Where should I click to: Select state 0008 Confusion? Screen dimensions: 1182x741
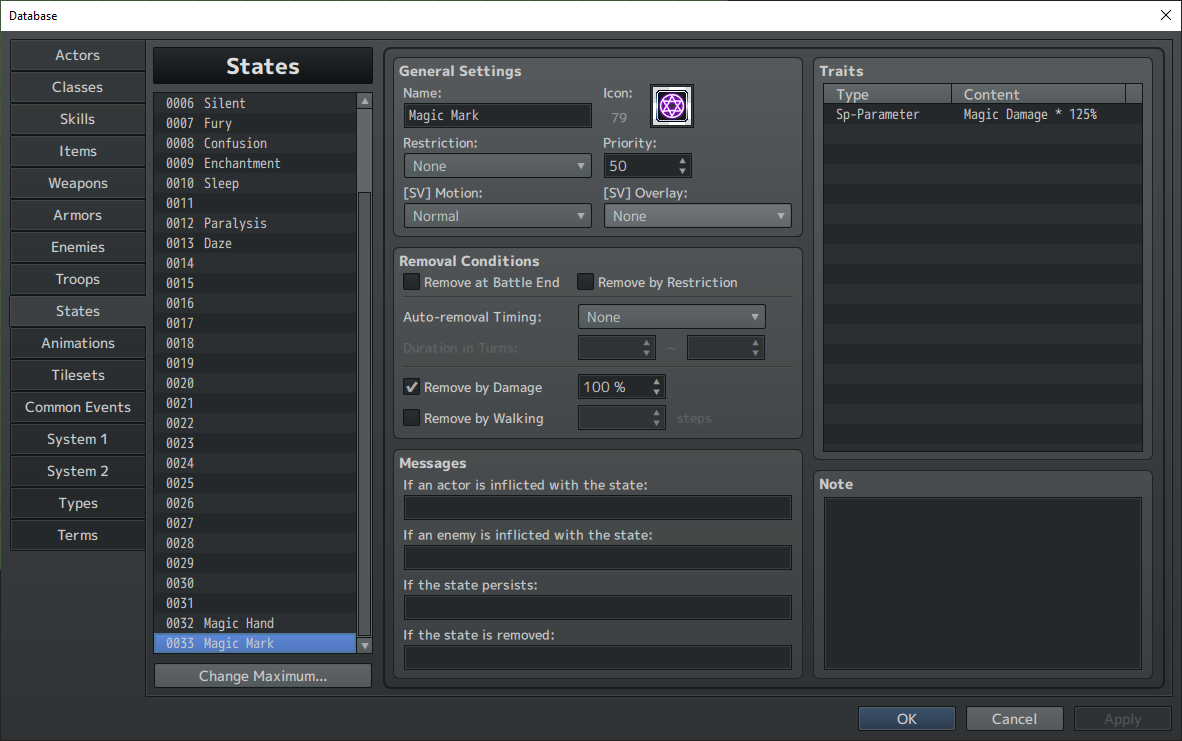point(255,143)
